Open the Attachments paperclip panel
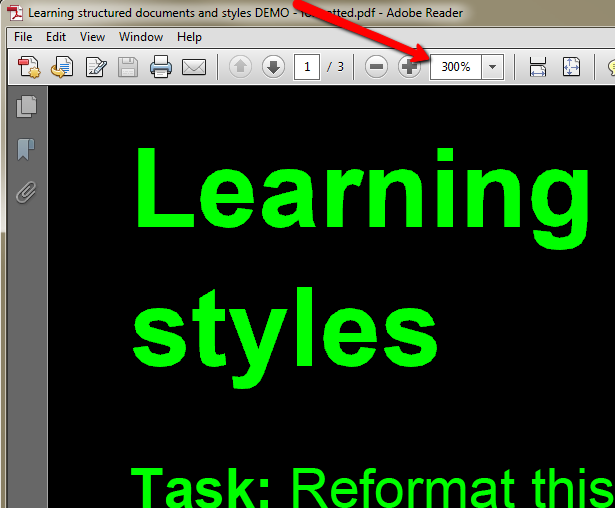The height and width of the screenshot is (508, 615). pyautogui.click(x=26, y=192)
